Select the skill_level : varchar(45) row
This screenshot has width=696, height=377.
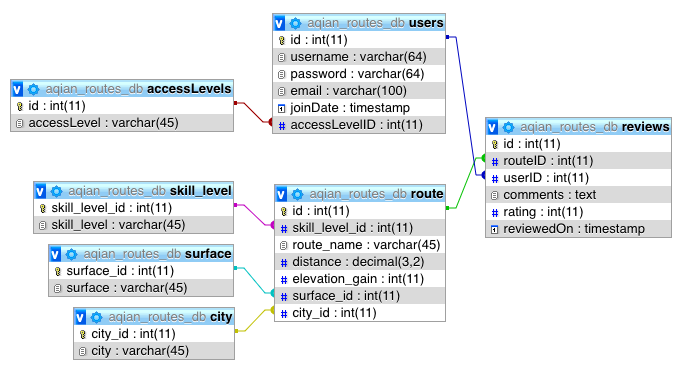click(x=134, y=225)
